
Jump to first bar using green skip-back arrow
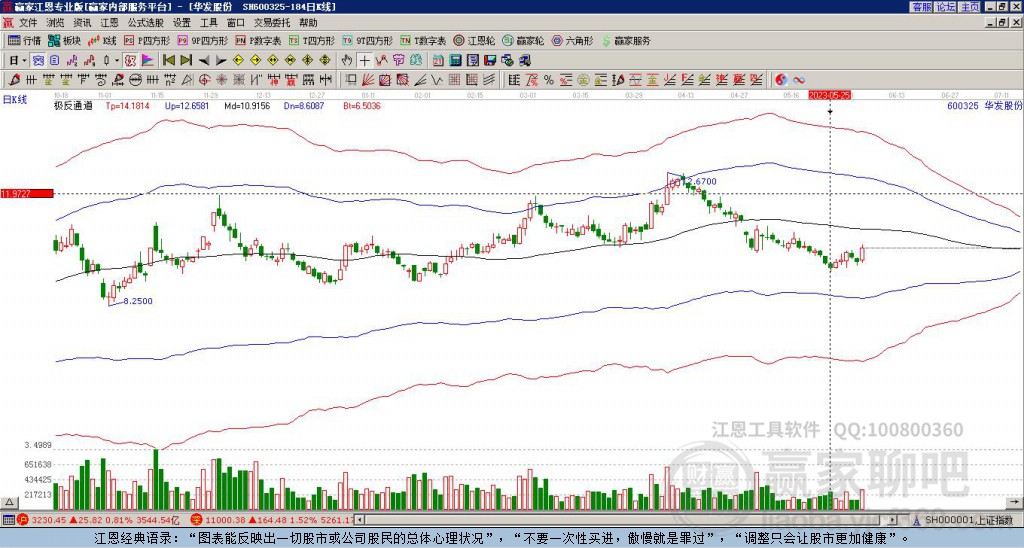click(x=168, y=61)
